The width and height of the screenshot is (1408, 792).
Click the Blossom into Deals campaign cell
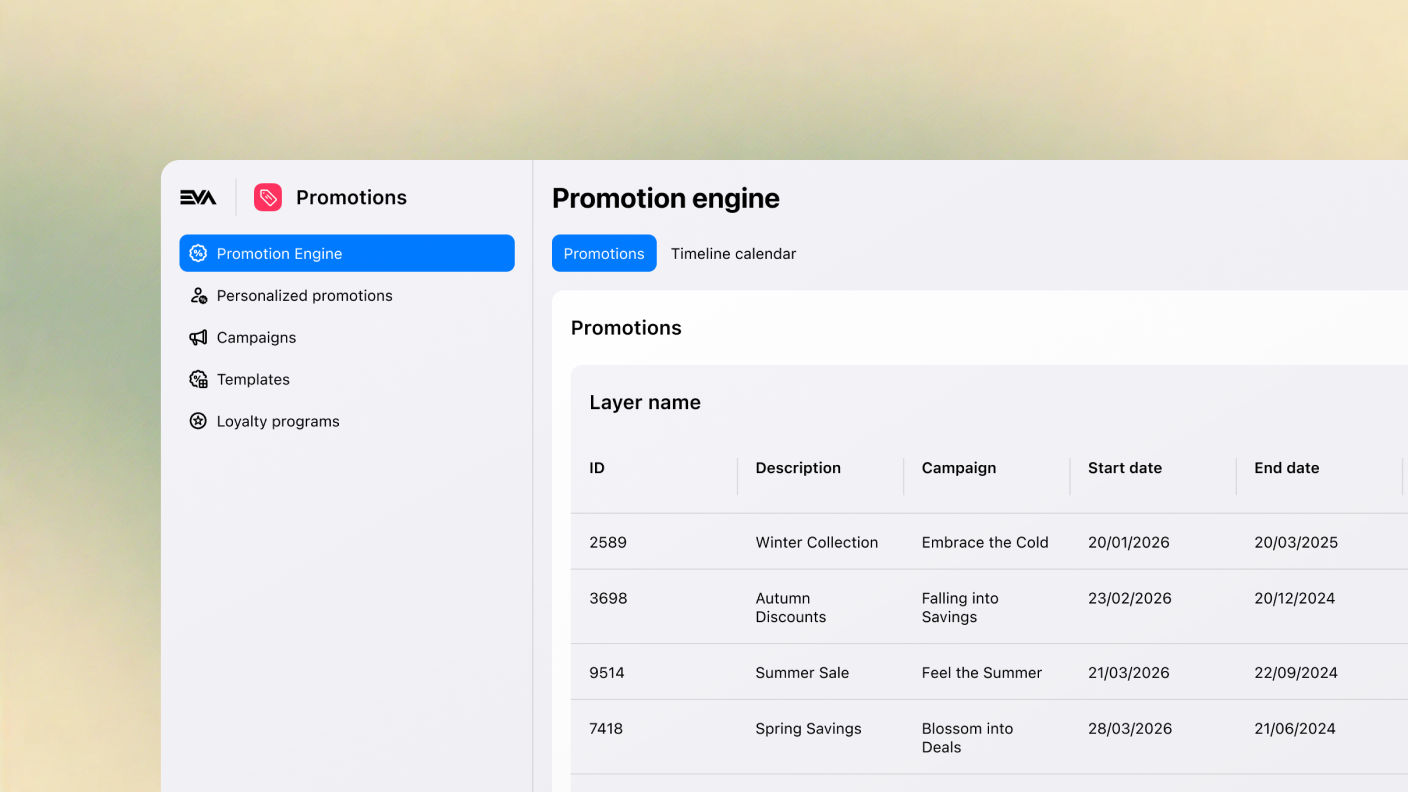[966, 737]
